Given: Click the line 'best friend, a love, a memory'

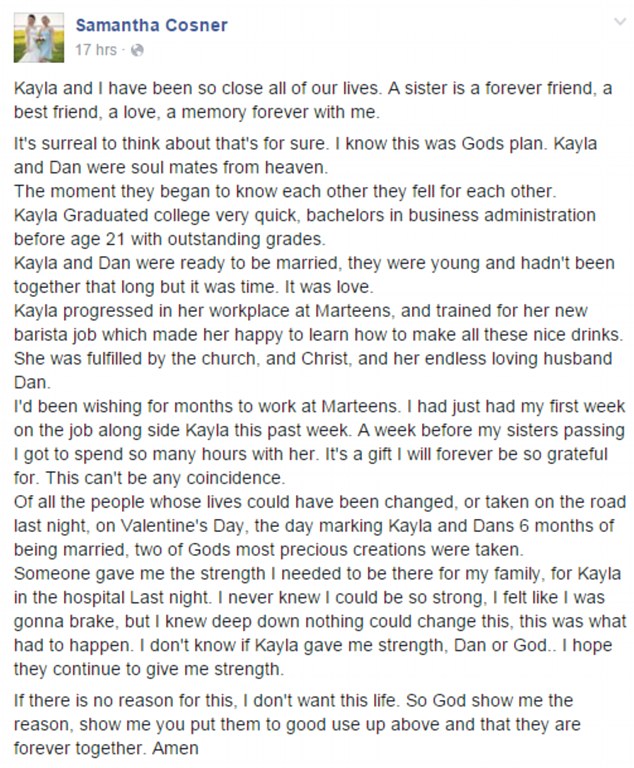Looking at the screenshot, I should (x=197, y=112).
